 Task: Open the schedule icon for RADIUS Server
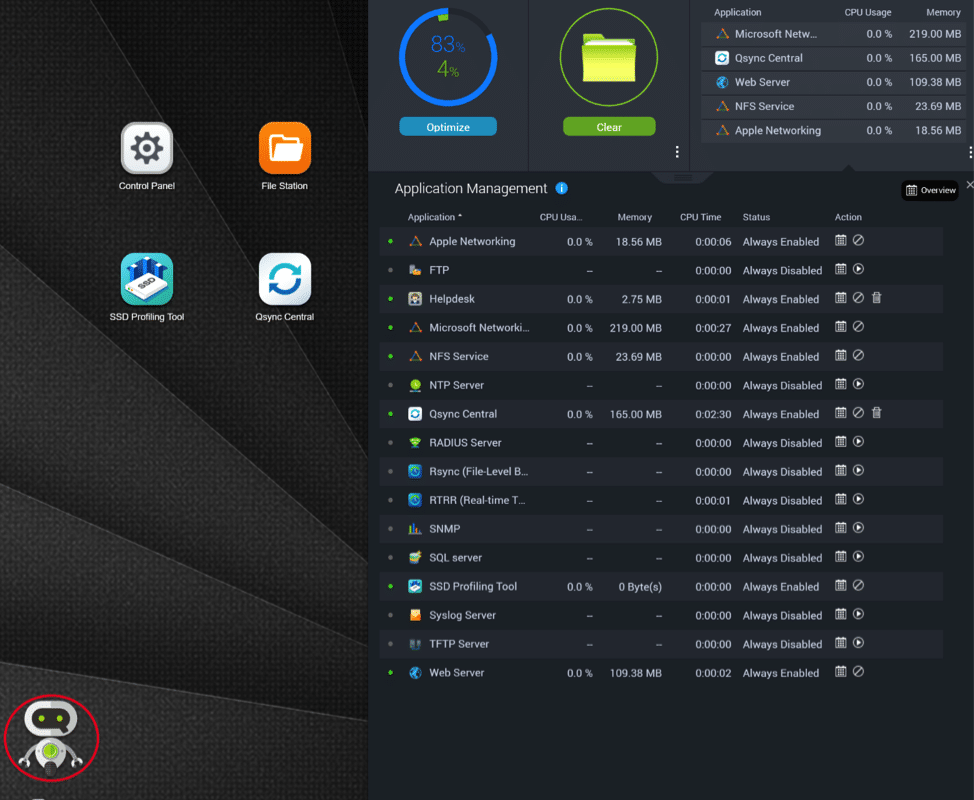click(840, 442)
